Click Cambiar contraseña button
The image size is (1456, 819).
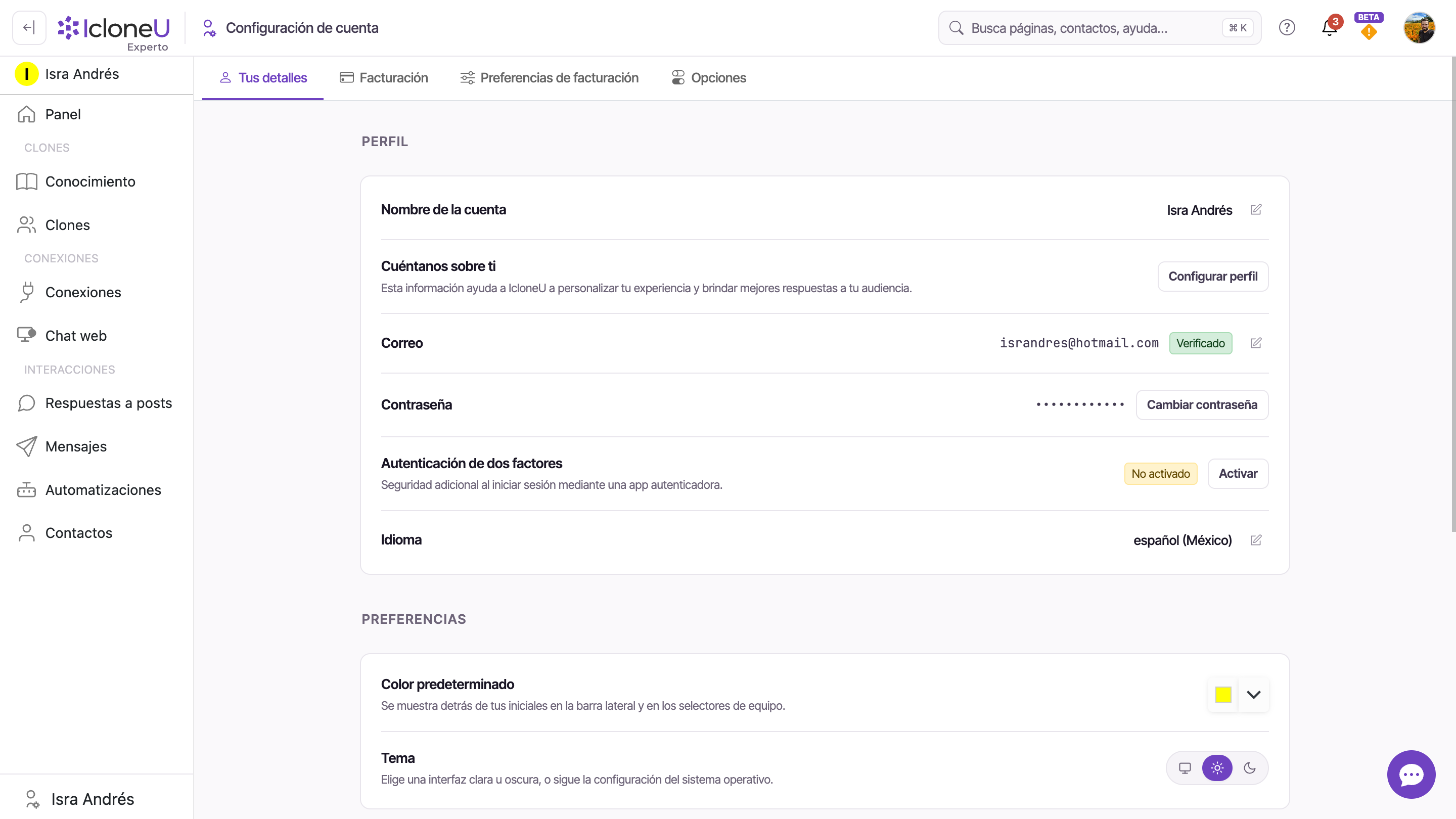pyautogui.click(x=1202, y=404)
